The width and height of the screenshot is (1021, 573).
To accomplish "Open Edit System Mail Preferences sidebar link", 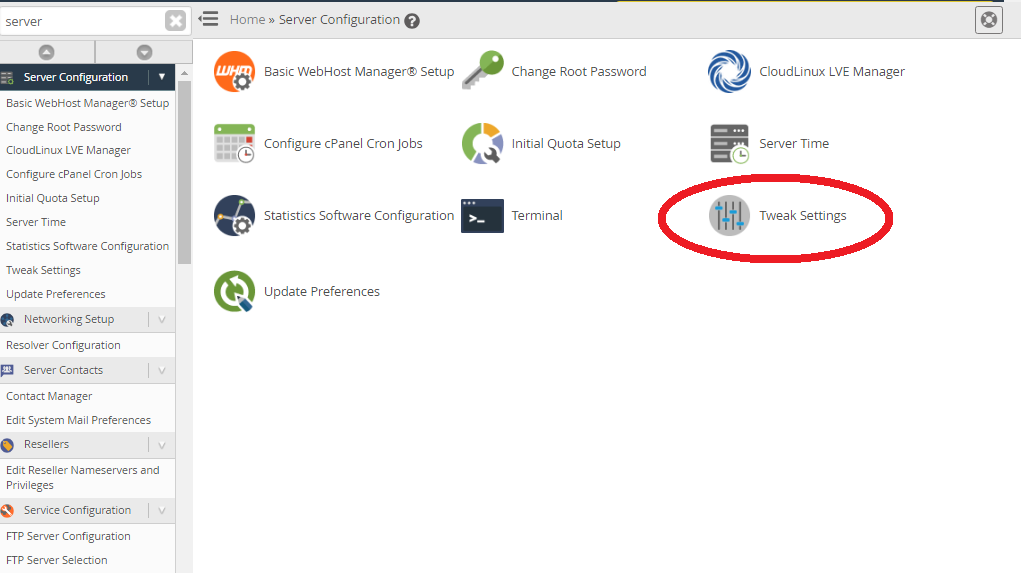I will [78, 420].
